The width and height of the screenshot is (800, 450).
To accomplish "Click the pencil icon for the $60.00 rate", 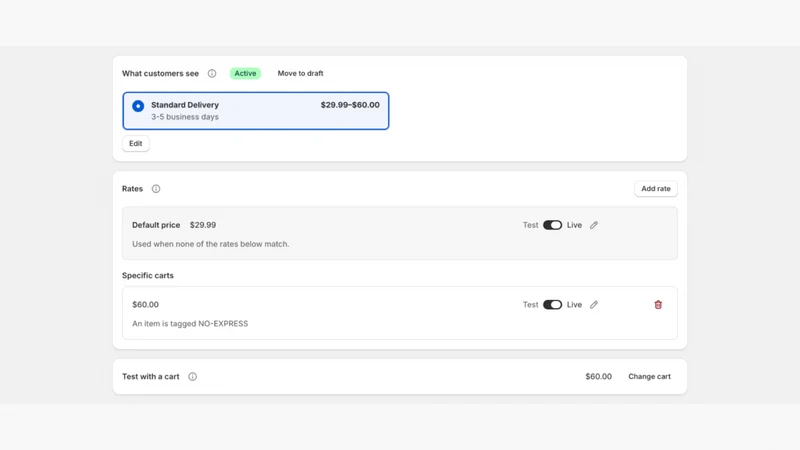I will (594, 305).
